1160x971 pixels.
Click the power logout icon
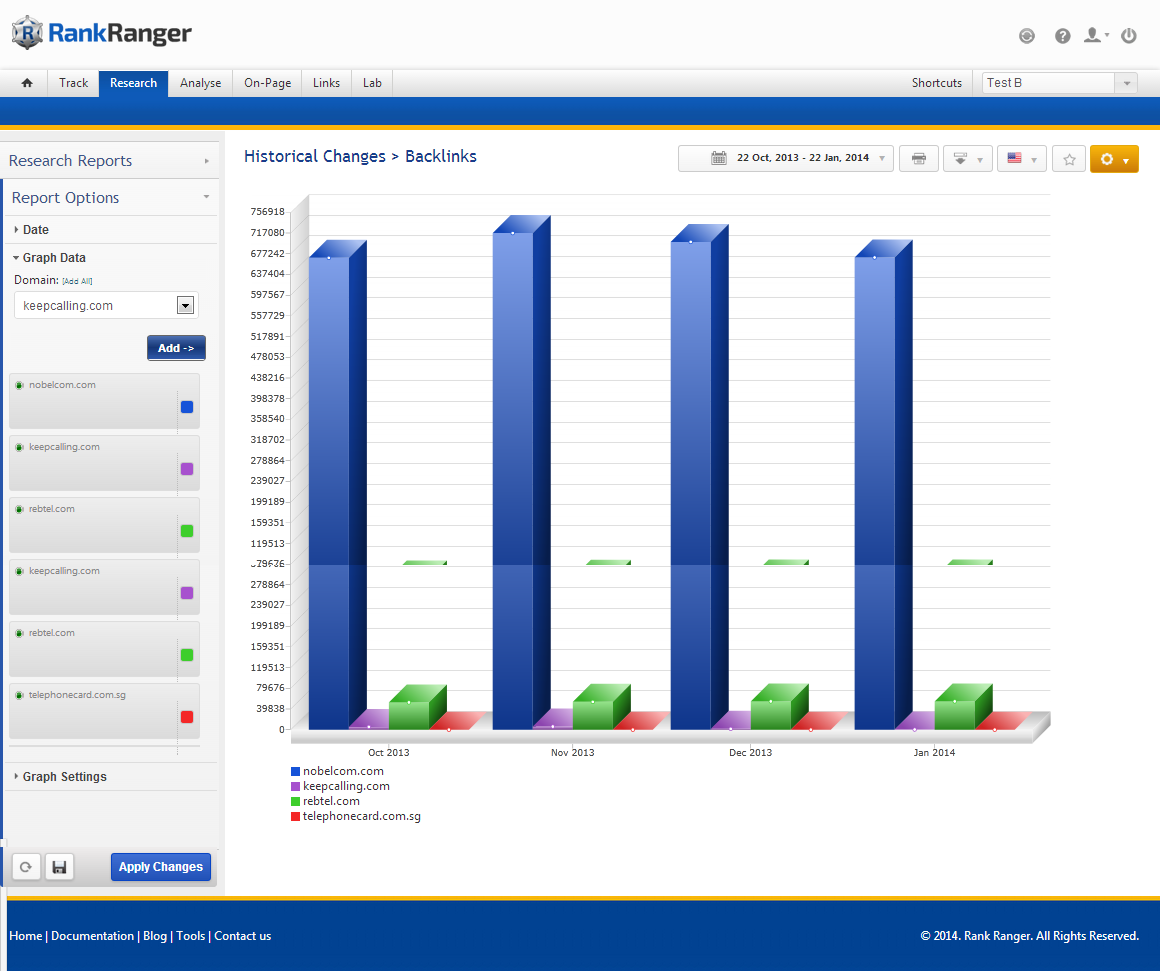pyautogui.click(x=1129, y=36)
